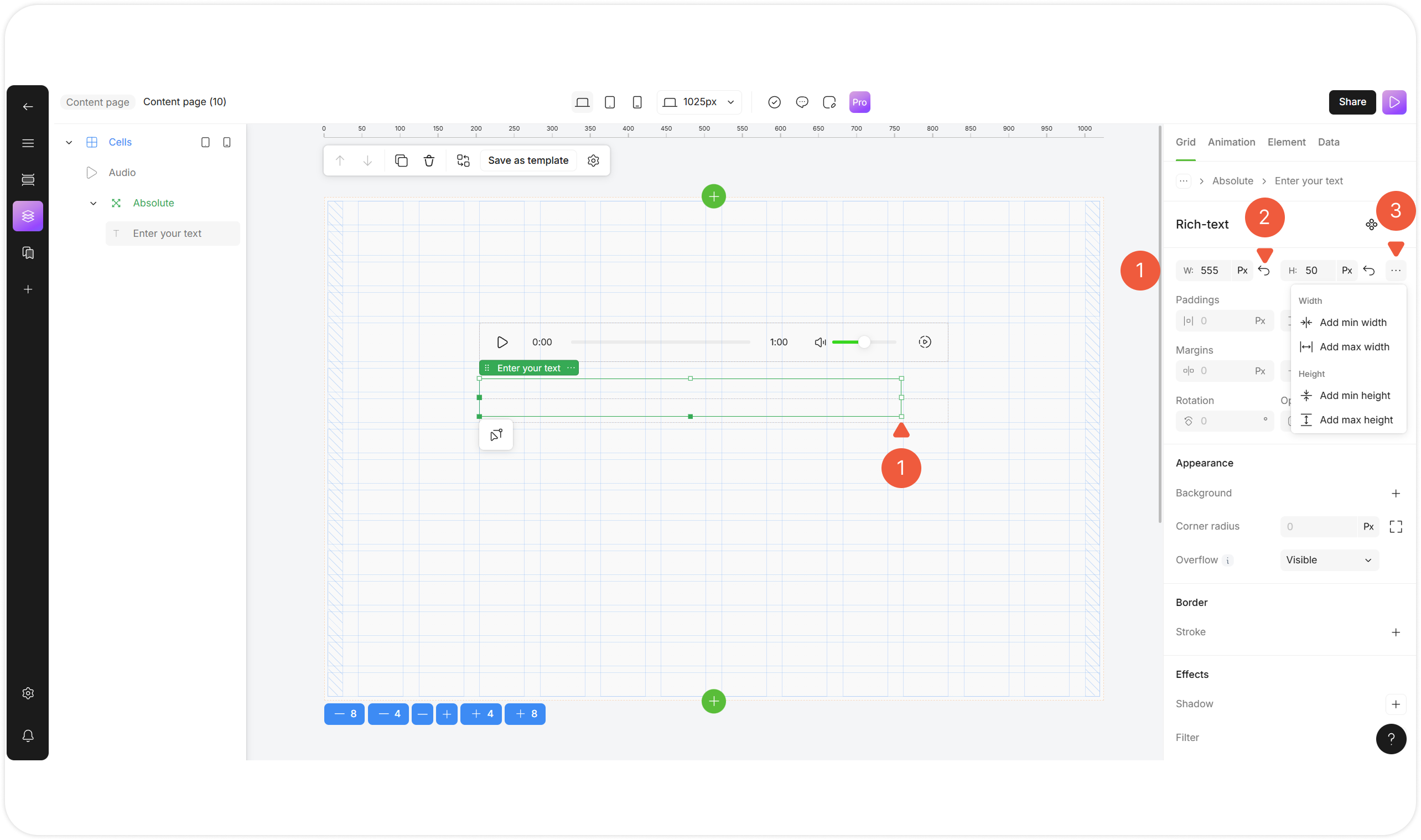This screenshot has height=840, width=1421.
Task: Click the Share button
Action: 1351,102
